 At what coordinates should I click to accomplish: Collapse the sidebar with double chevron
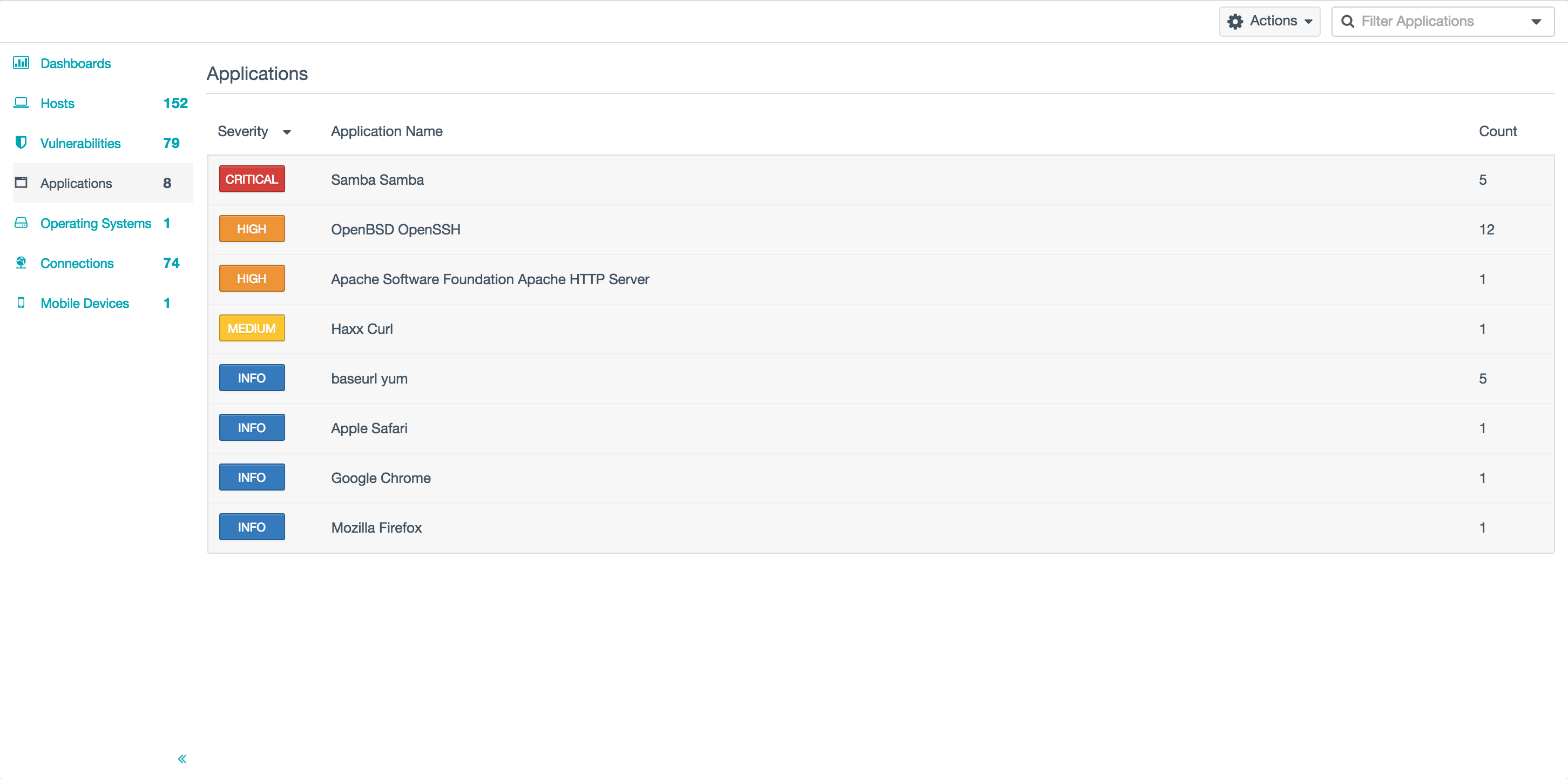click(x=182, y=758)
